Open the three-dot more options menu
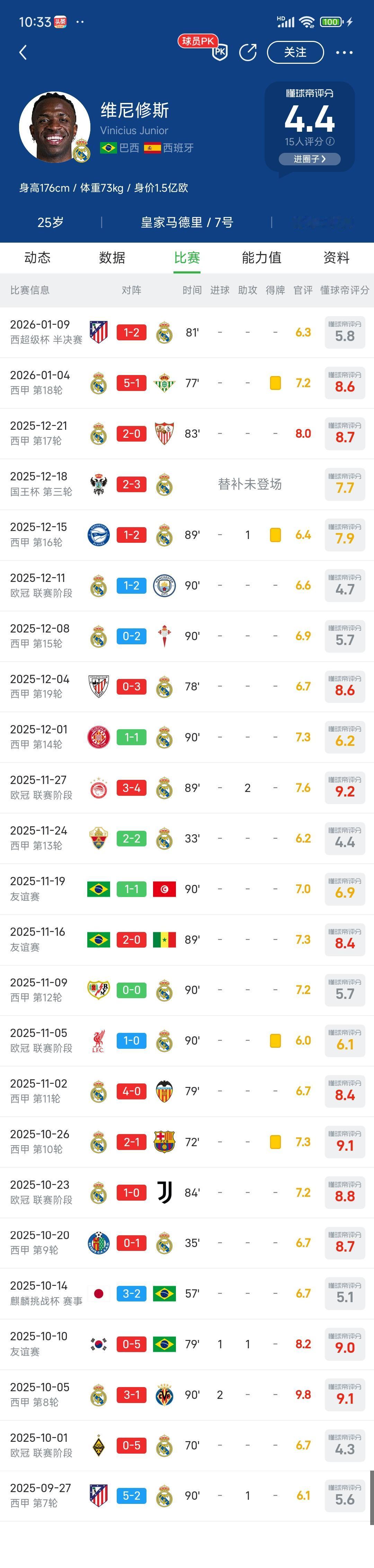The width and height of the screenshot is (374, 1568). pos(344,52)
